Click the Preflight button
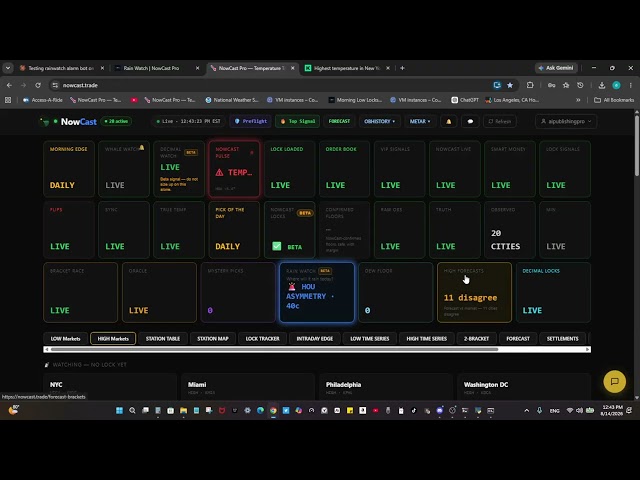Image resolution: width=640 pixels, height=480 pixels. coord(251,121)
